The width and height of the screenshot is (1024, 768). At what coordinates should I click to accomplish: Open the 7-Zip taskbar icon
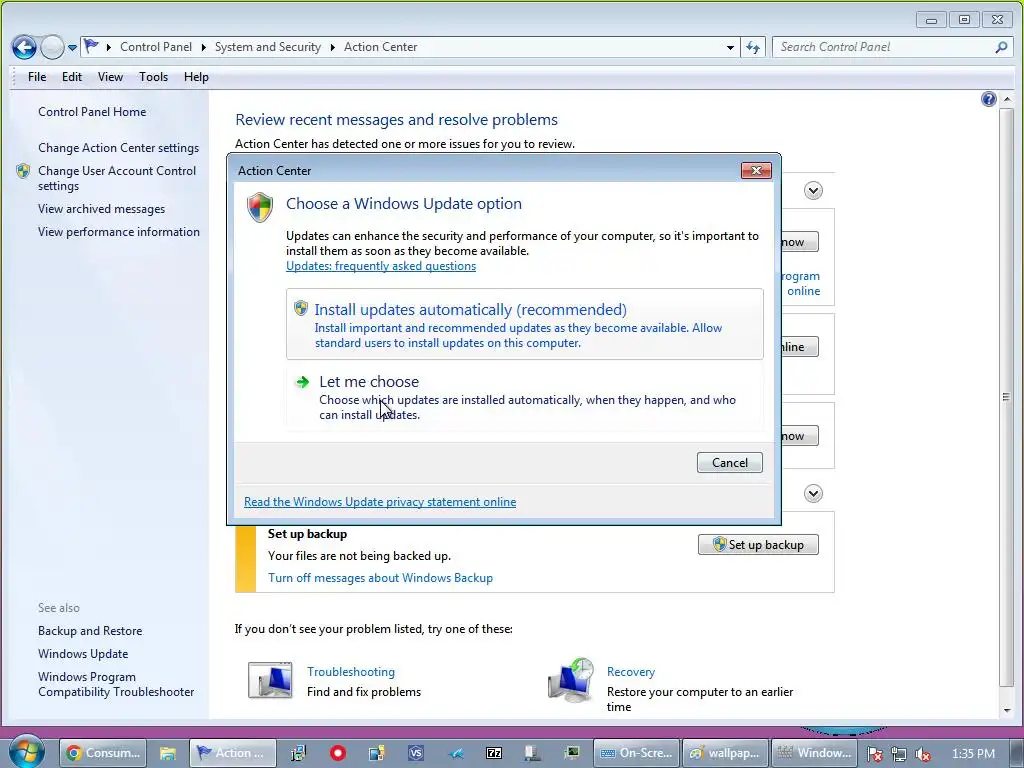point(494,753)
